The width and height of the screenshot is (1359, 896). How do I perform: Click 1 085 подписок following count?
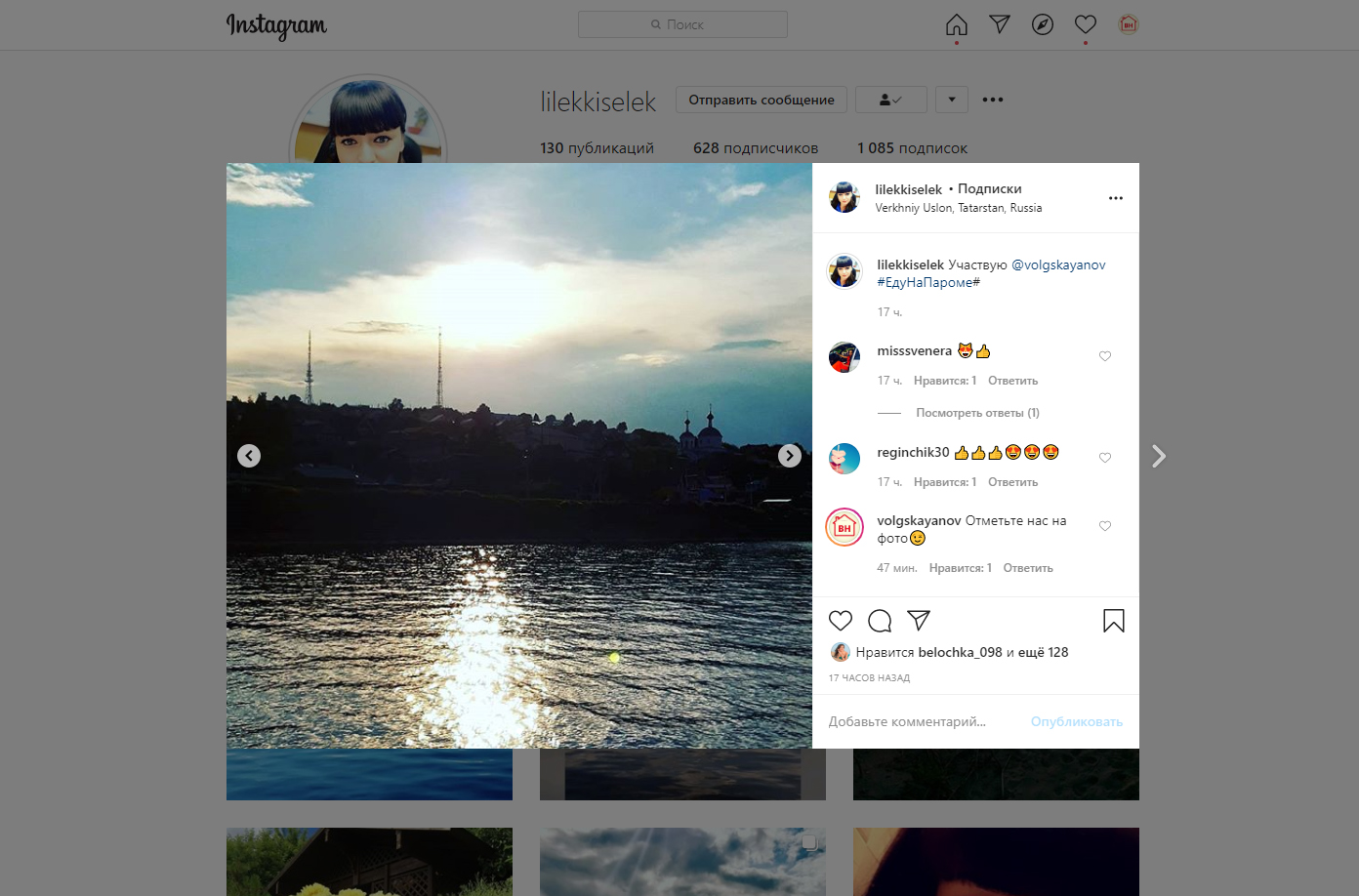point(912,148)
